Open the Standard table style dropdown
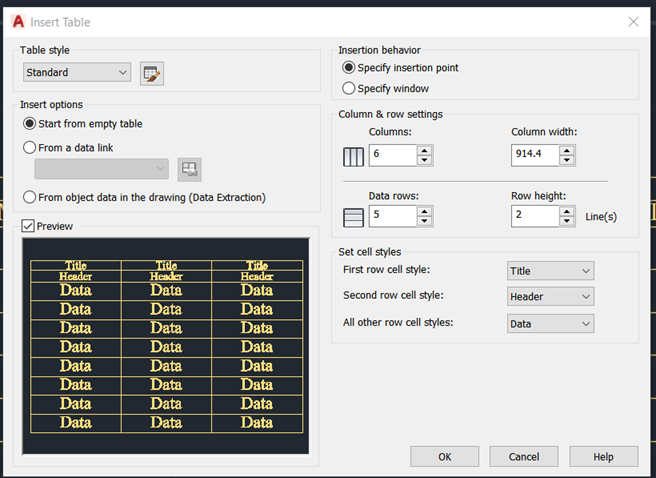 point(77,72)
